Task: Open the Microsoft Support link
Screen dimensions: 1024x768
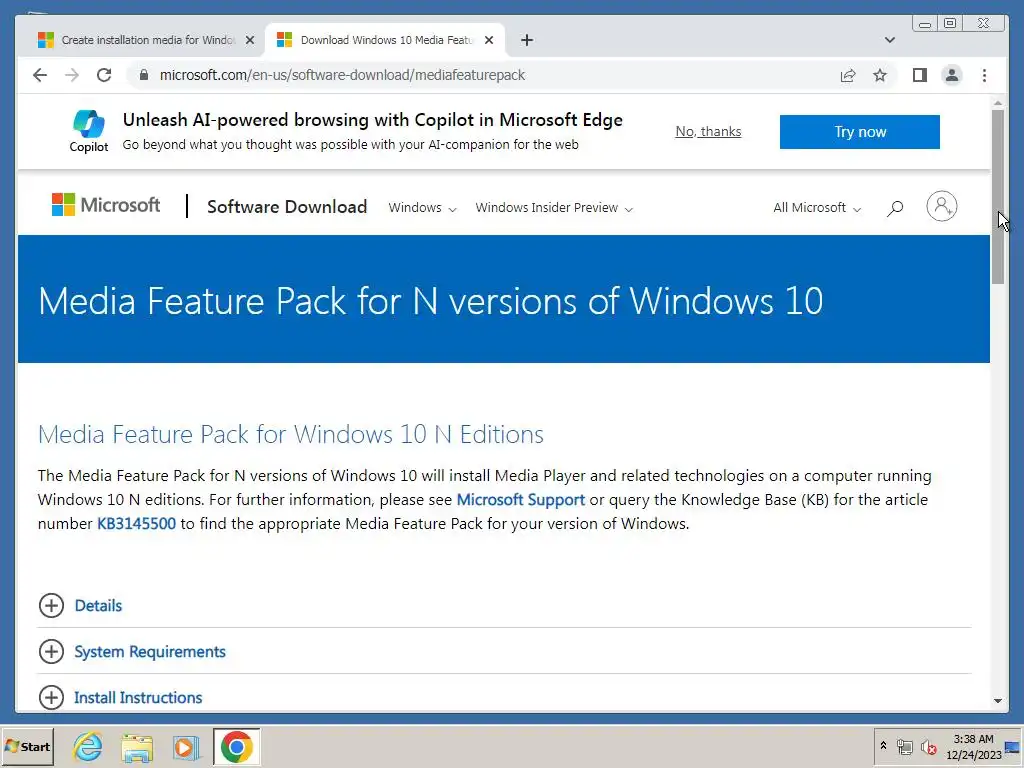Action: (x=520, y=500)
